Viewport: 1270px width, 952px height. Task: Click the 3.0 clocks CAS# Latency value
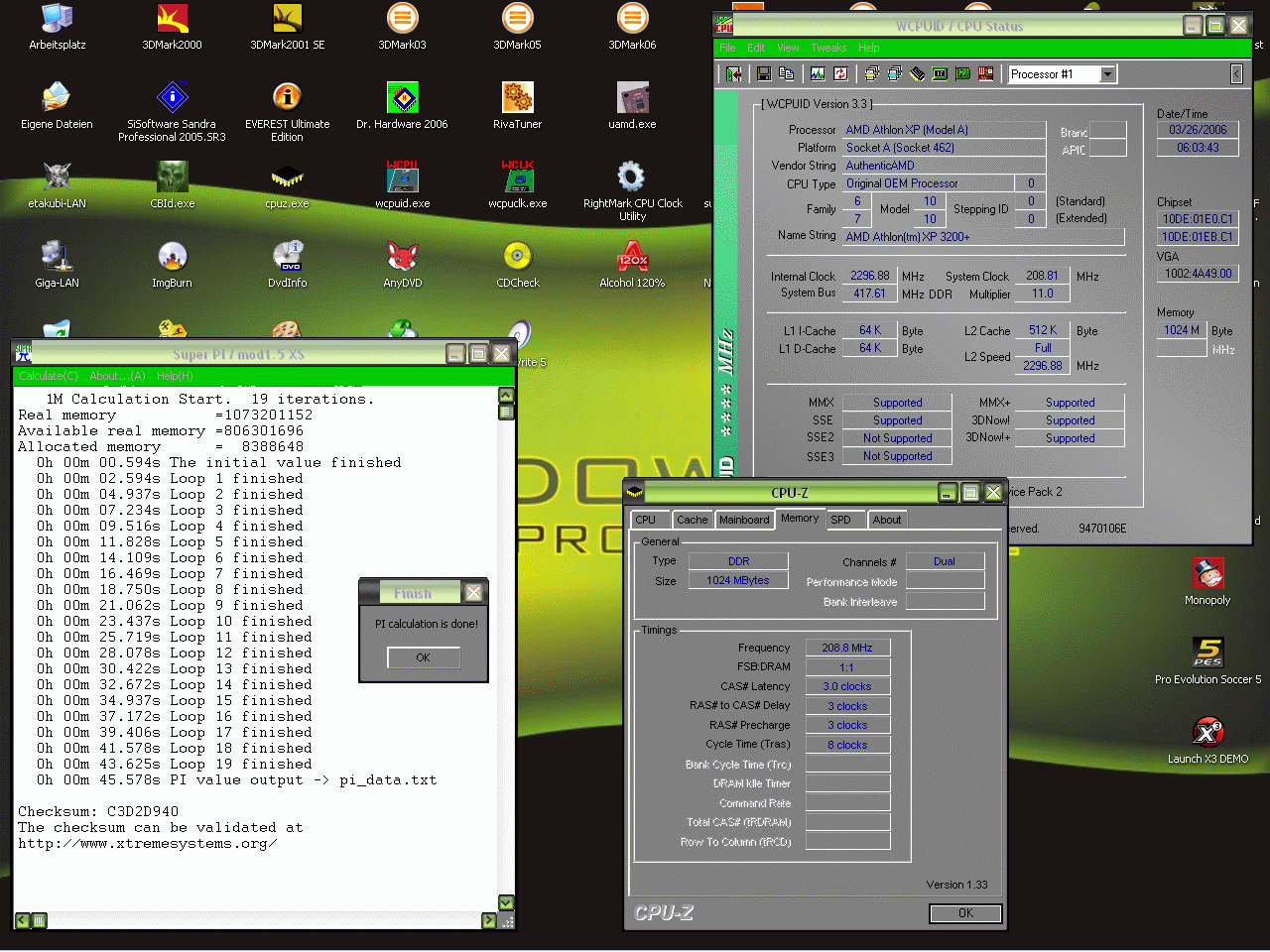pos(847,686)
